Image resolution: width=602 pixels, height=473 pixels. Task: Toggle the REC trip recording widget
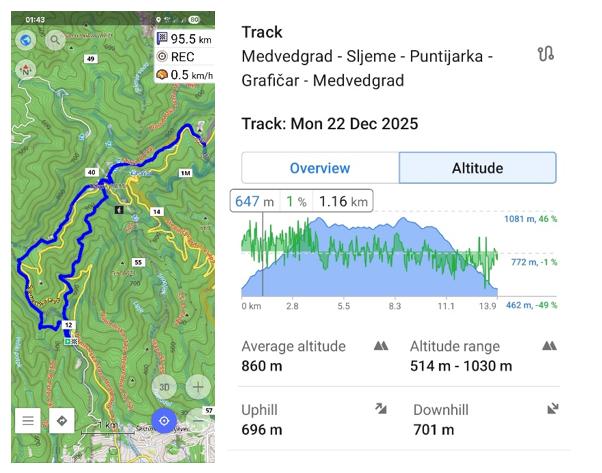click(x=183, y=57)
